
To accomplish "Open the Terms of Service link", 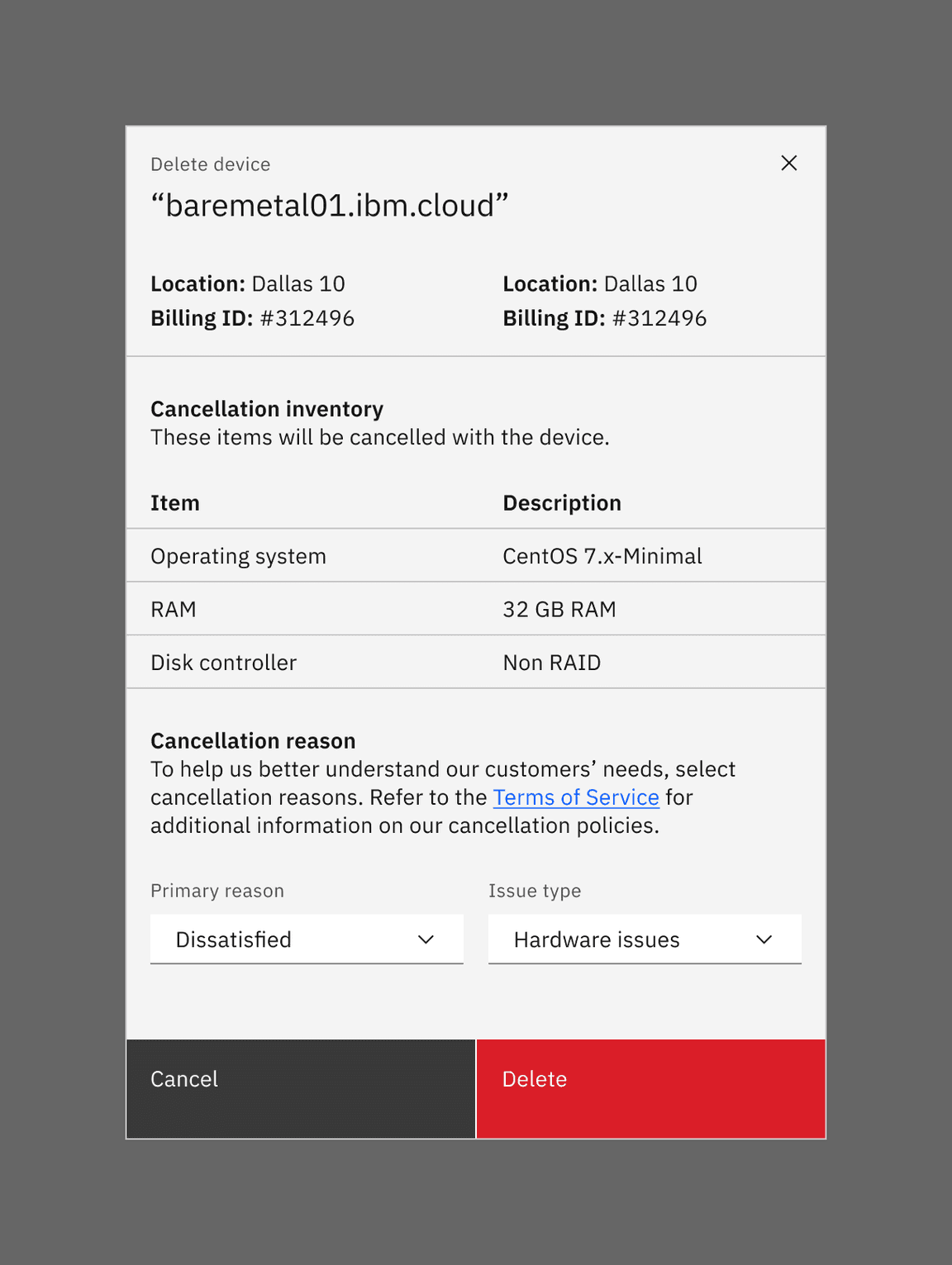I will pyautogui.click(x=576, y=797).
